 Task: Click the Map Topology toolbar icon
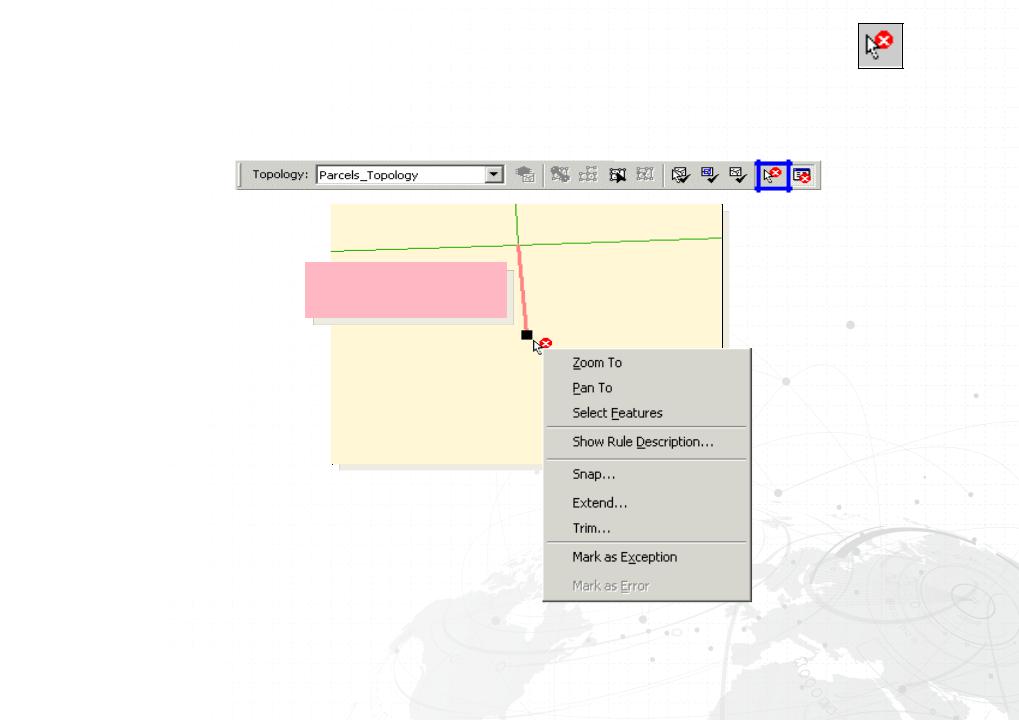[525, 175]
